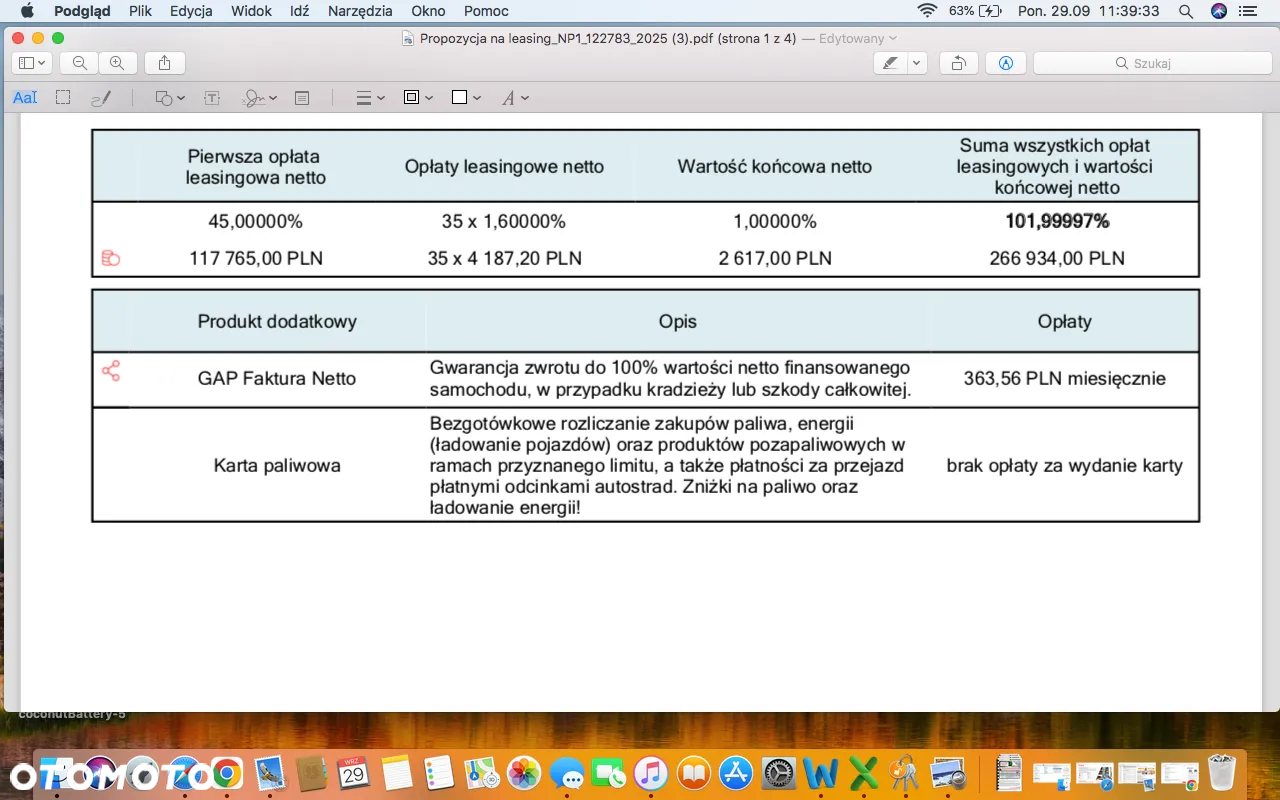The height and width of the screenshot is (800, 1280).
Task: Open Maps from the Dock
Action: point(482,773)
